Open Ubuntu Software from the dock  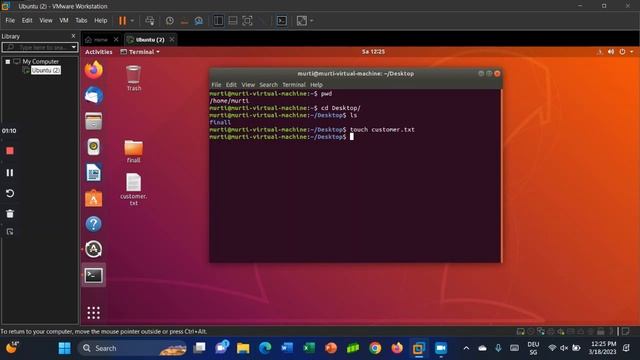point(93,198)
